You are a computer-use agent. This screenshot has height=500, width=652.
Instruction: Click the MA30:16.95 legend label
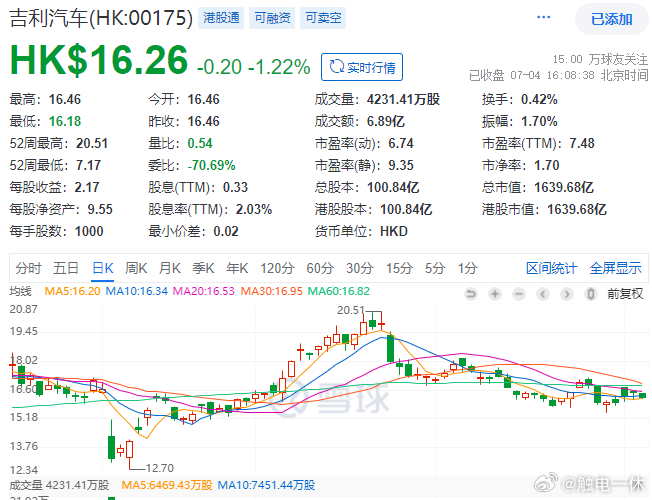pos(272,291)
